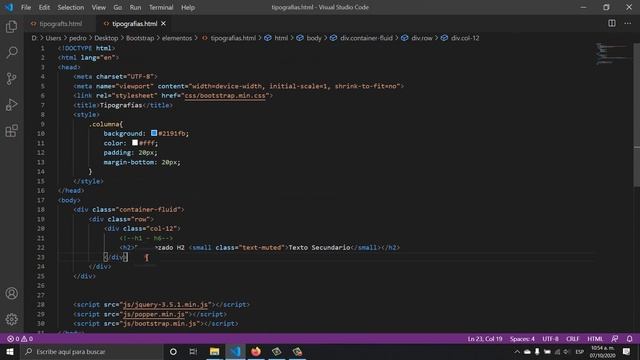Expand the Desktop breadcrumb

coord(106,38)
